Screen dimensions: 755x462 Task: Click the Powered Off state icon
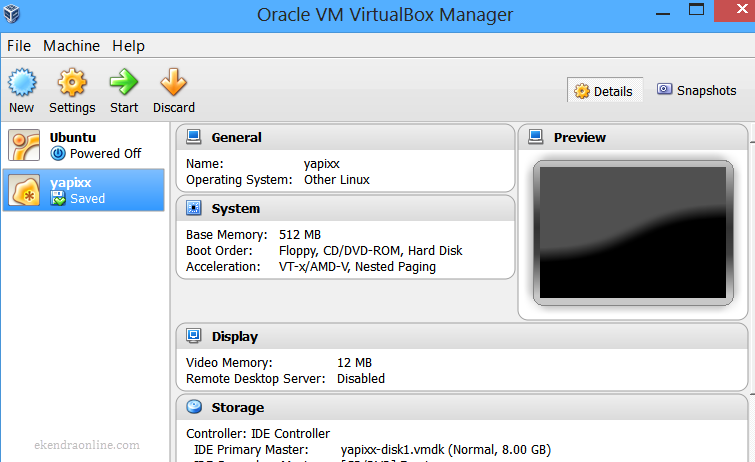58,154
